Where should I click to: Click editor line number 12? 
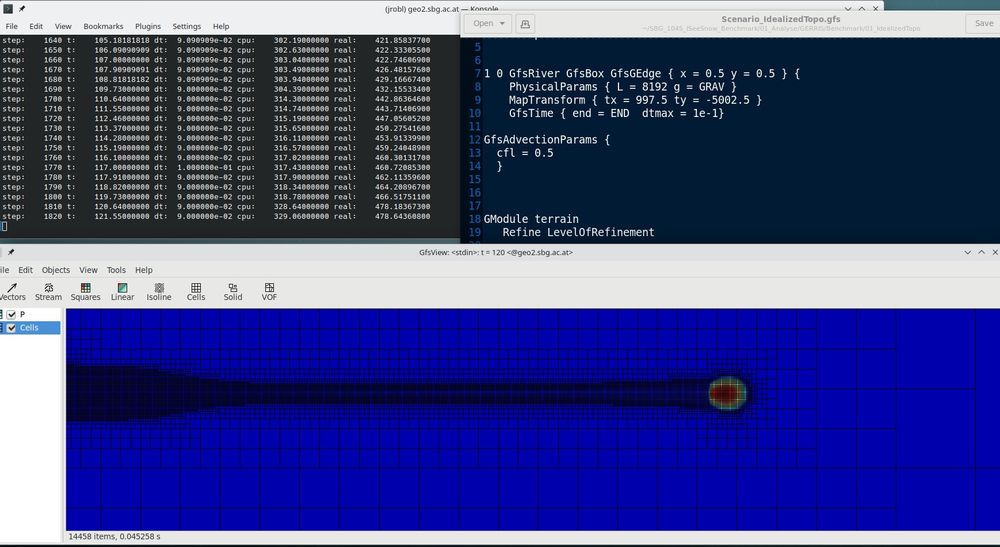(474, 140)
